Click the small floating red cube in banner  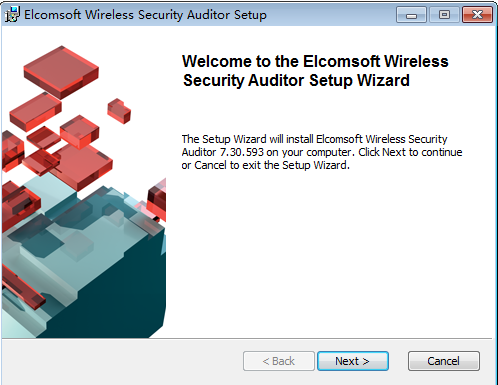click(119, 111)
